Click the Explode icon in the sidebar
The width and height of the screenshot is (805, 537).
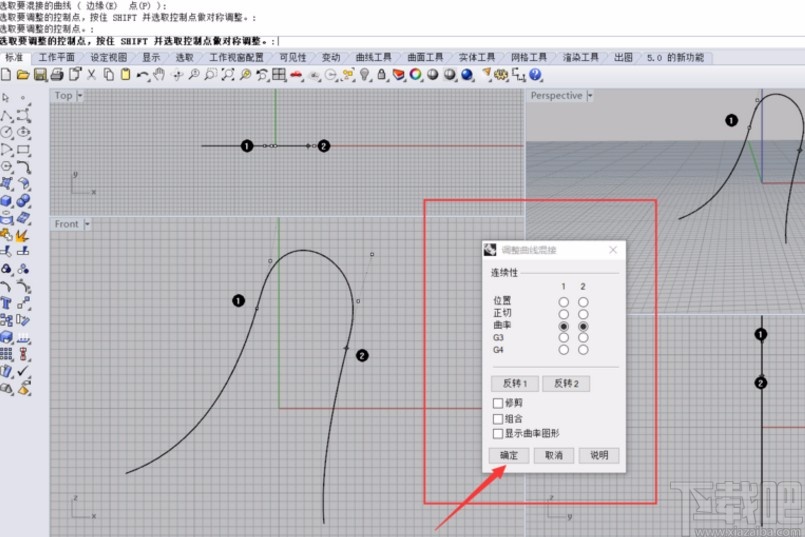point(22,236)
